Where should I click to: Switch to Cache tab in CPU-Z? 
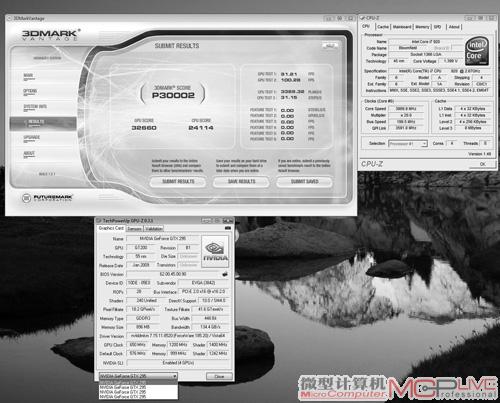coord(383,27)
